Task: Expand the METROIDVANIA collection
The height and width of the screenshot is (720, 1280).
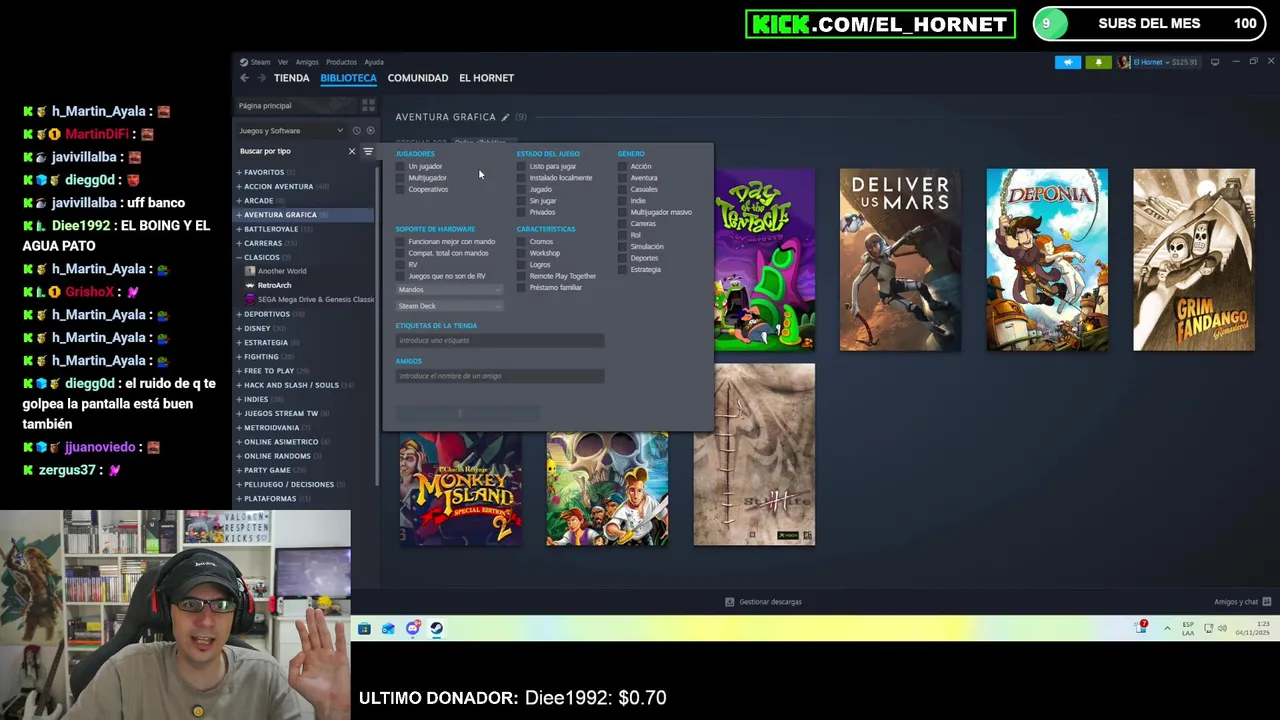Action: click(239, 427)
